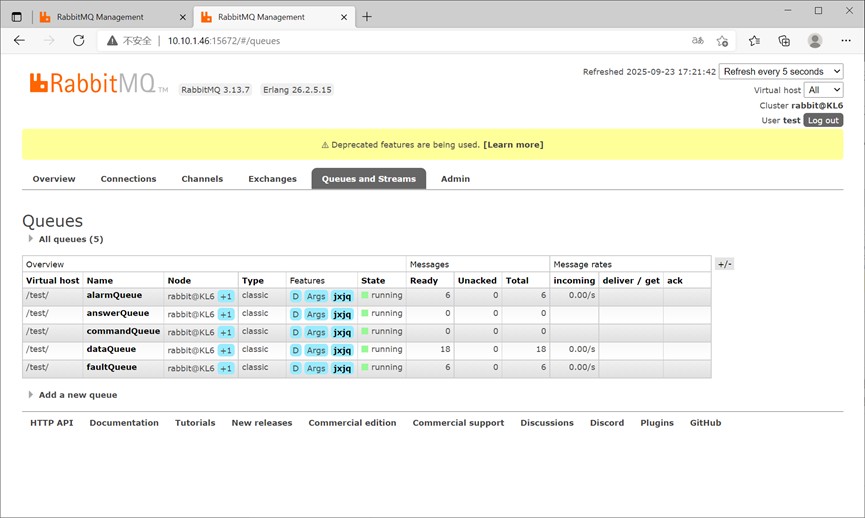Toggle table columns with the +/- button

click(724, 264)
